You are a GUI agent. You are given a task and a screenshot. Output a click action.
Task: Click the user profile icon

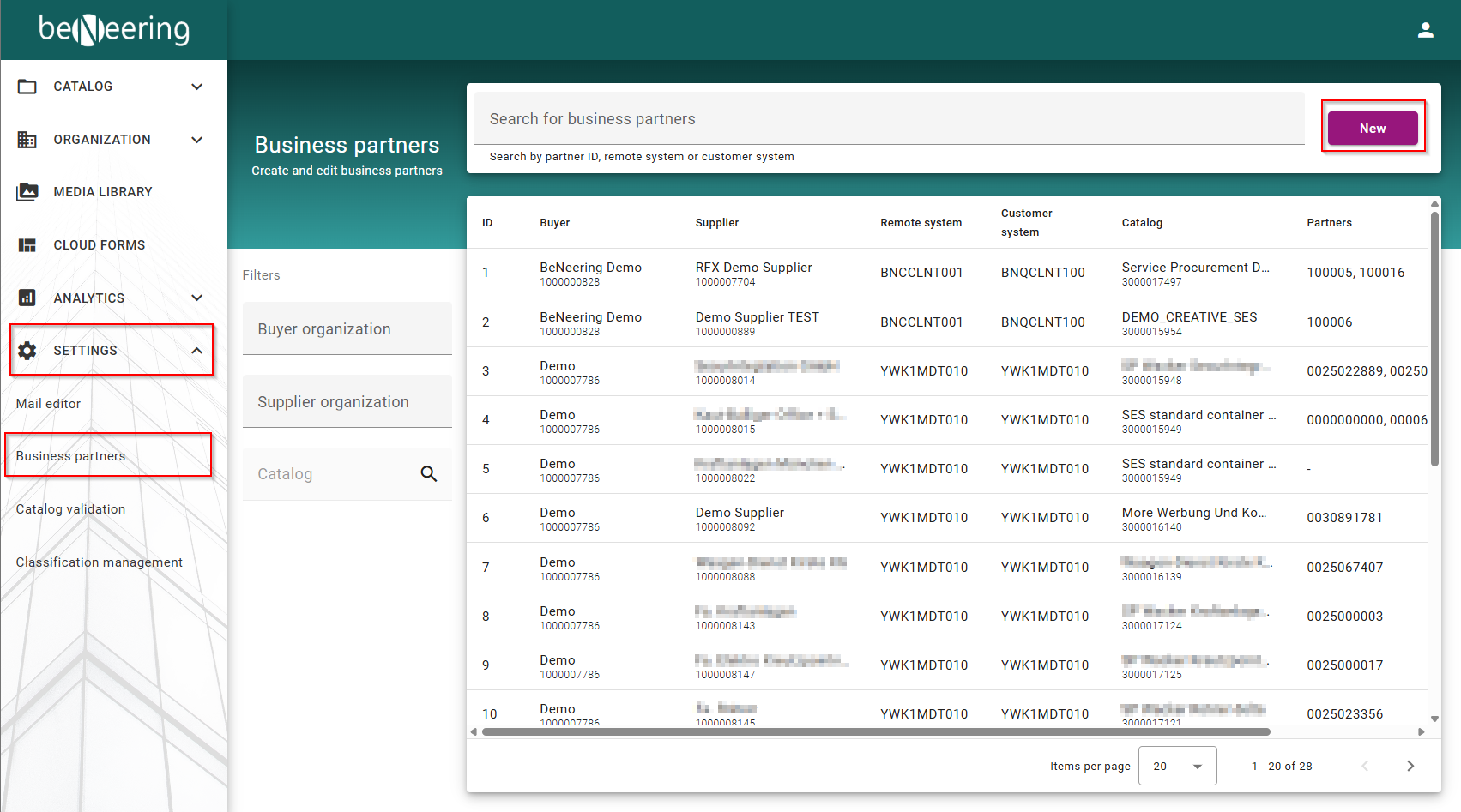[1425, 30]
